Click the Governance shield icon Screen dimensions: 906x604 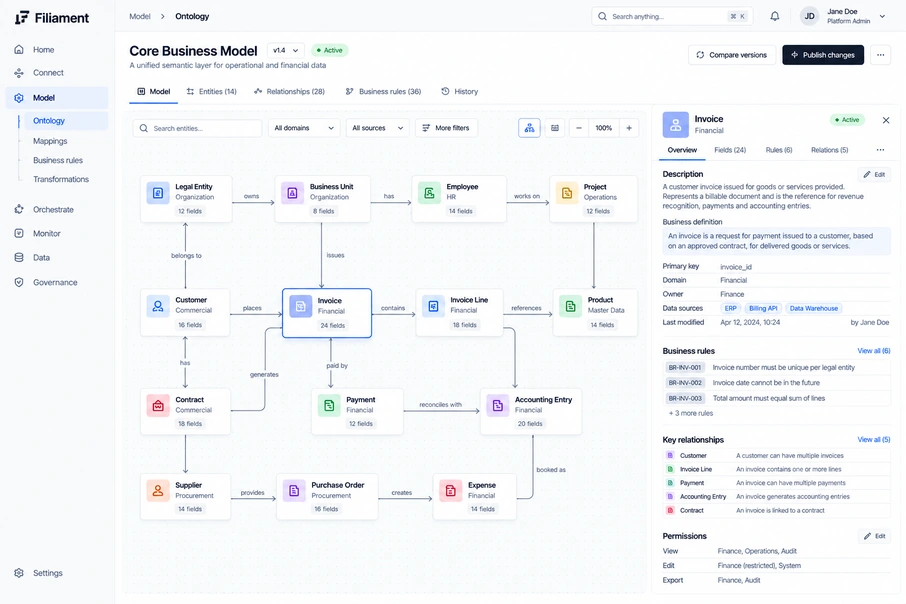[x=19, y=282]
